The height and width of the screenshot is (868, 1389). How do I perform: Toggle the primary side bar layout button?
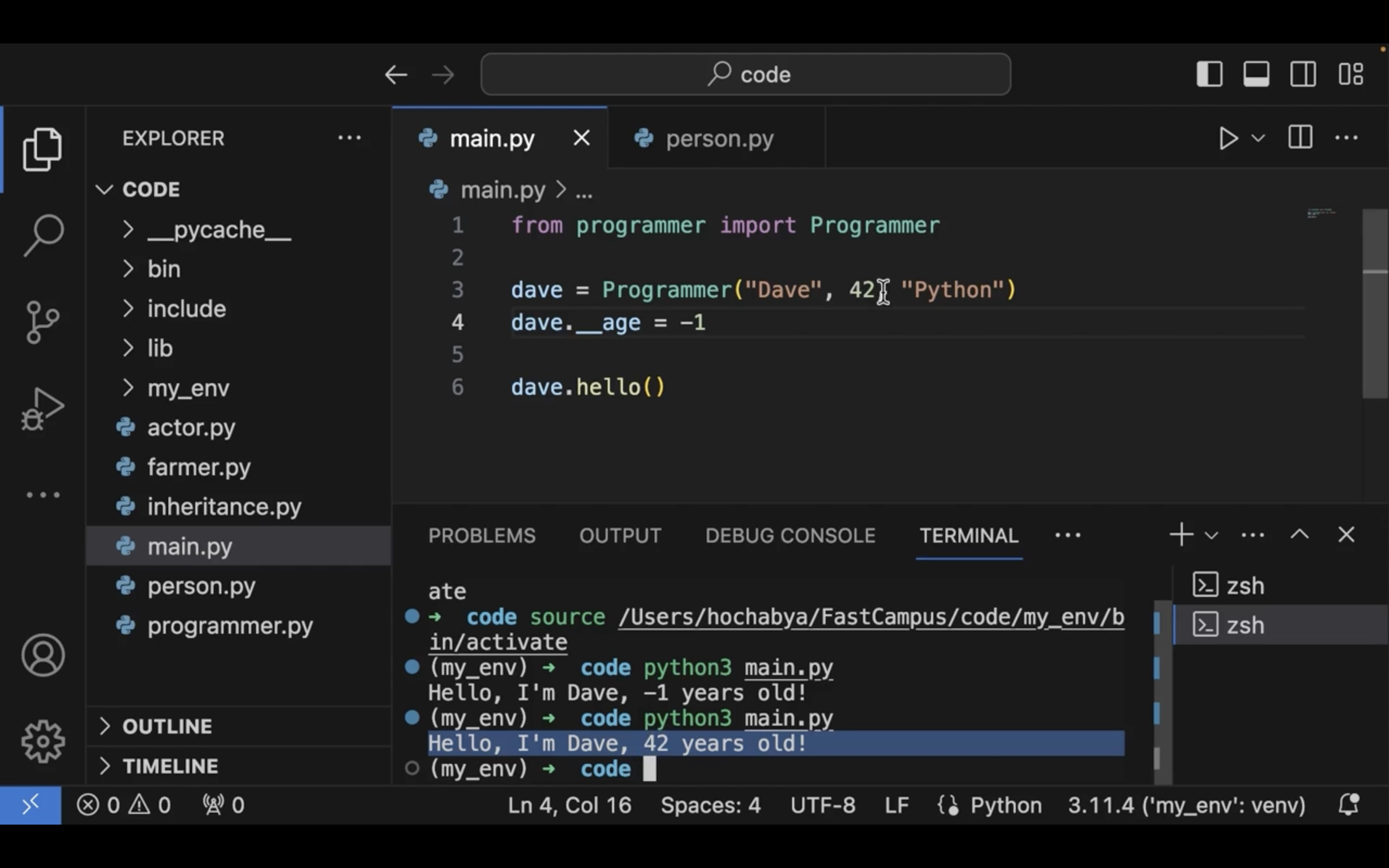point(1209,74)
